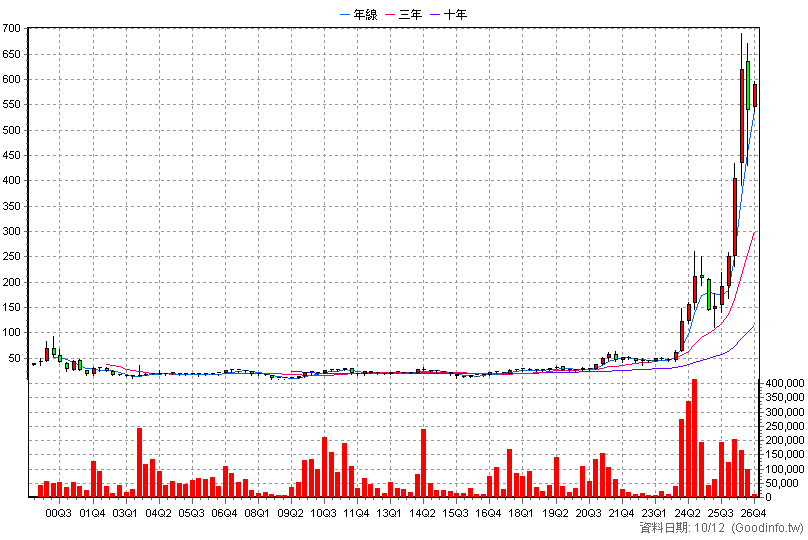Click the 550 price axis label
The width and height of the screenshot is (808, 540).
(x=11, y=105)
